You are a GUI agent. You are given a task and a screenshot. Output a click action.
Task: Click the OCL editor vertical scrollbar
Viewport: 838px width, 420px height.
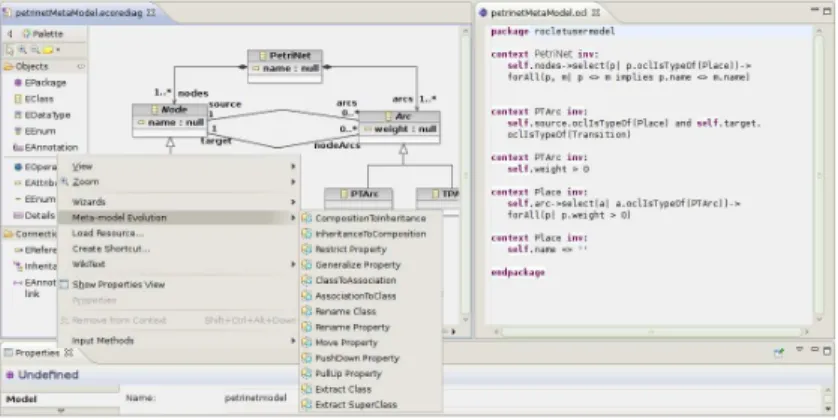(x=819, y=176)
